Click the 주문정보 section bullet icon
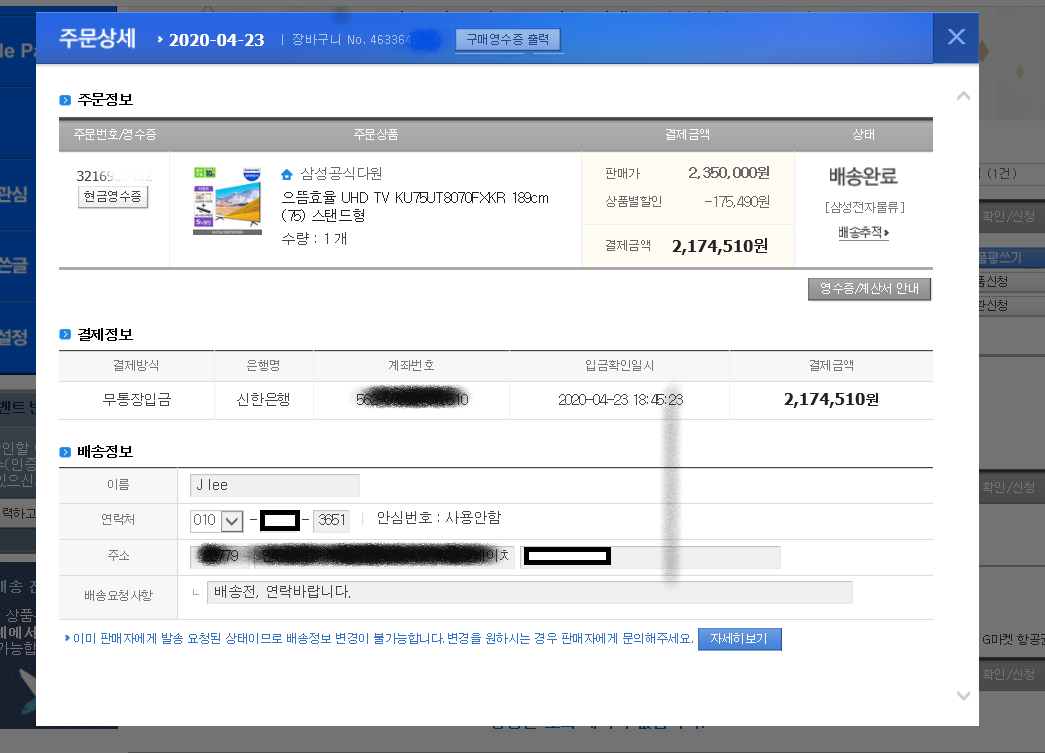Viewport: 1045px width, 753px height. [65, 101]
